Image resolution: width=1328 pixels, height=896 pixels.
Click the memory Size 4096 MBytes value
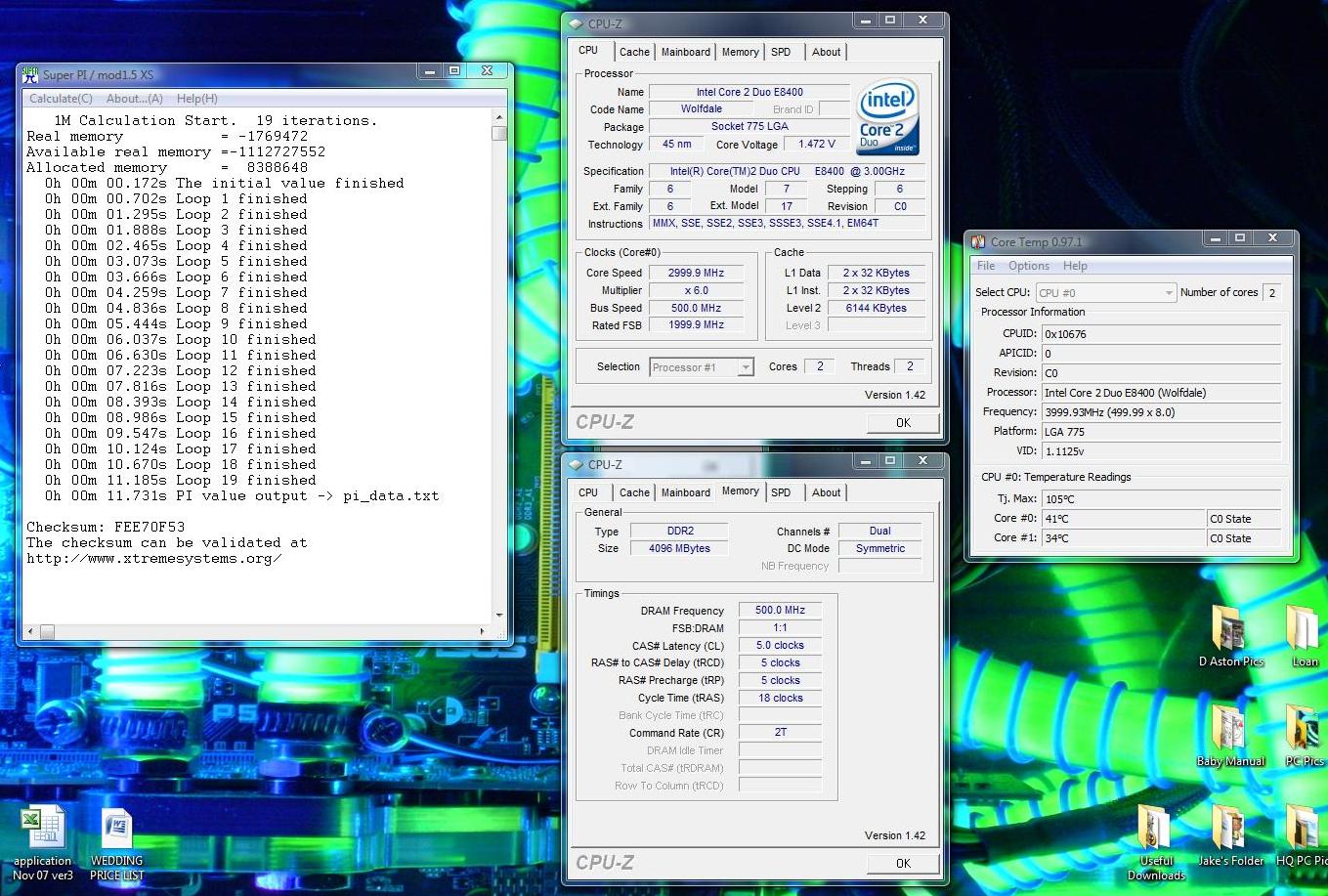[x=679, y=548]
